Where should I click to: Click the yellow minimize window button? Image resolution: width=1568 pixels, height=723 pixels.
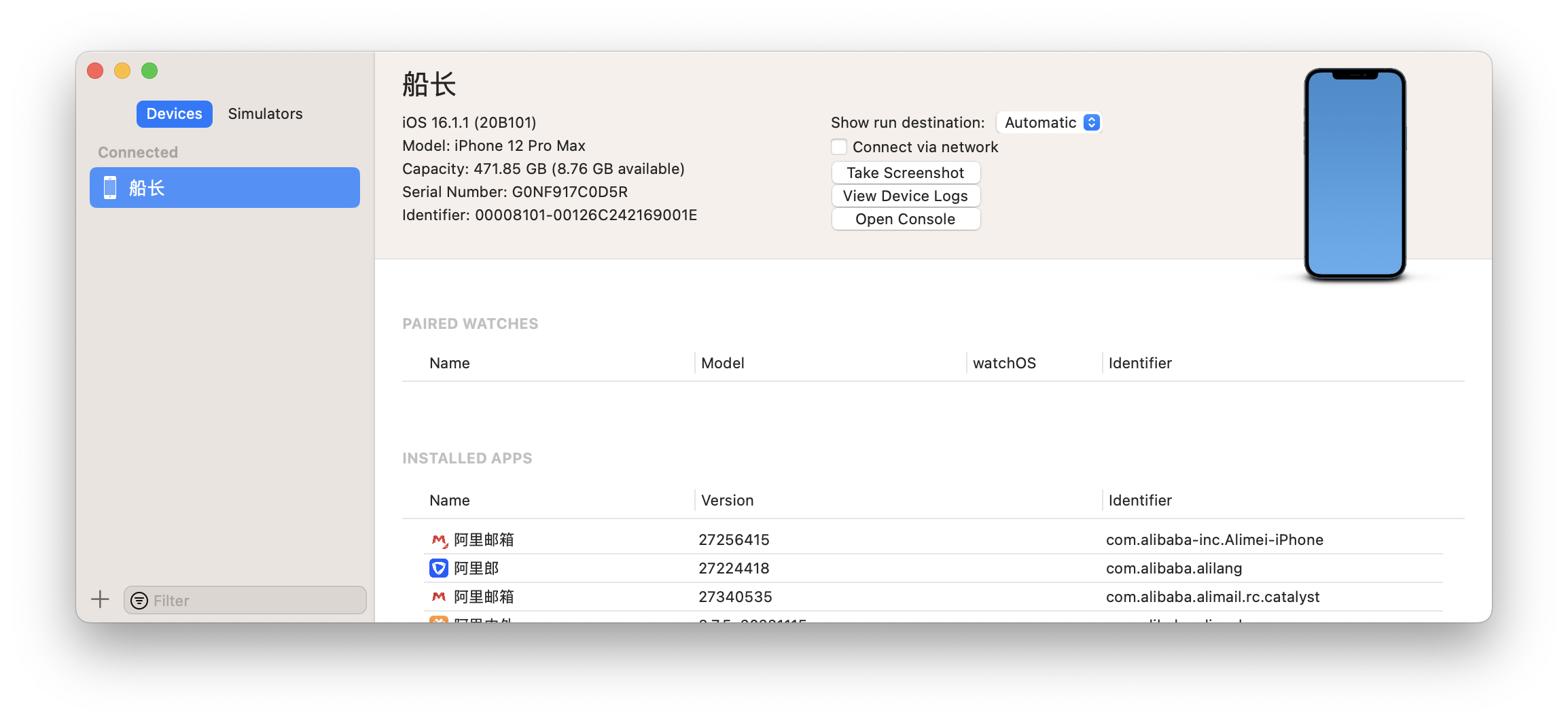point(122,71)
